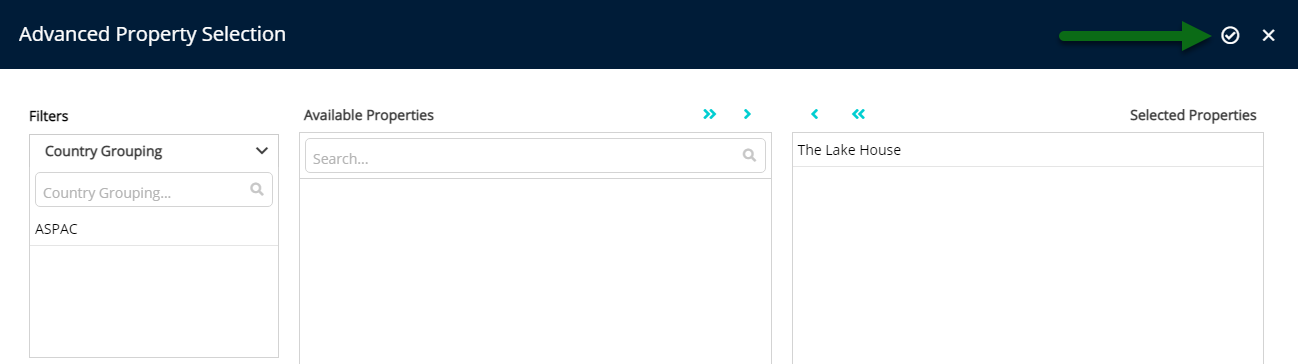Screen dimensions: 1298x364
Task: Close the Advanced Property Selection dialog
Action: [x=1268, y=35]
